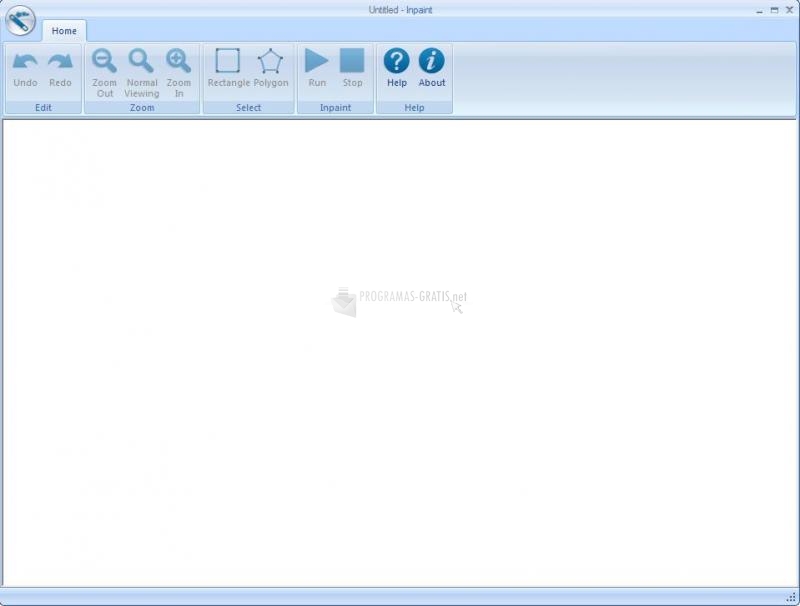The height and width of the screenshot is (606, 800).
Task: Choose the Polygon selection tool
Action: pos(270,61)
